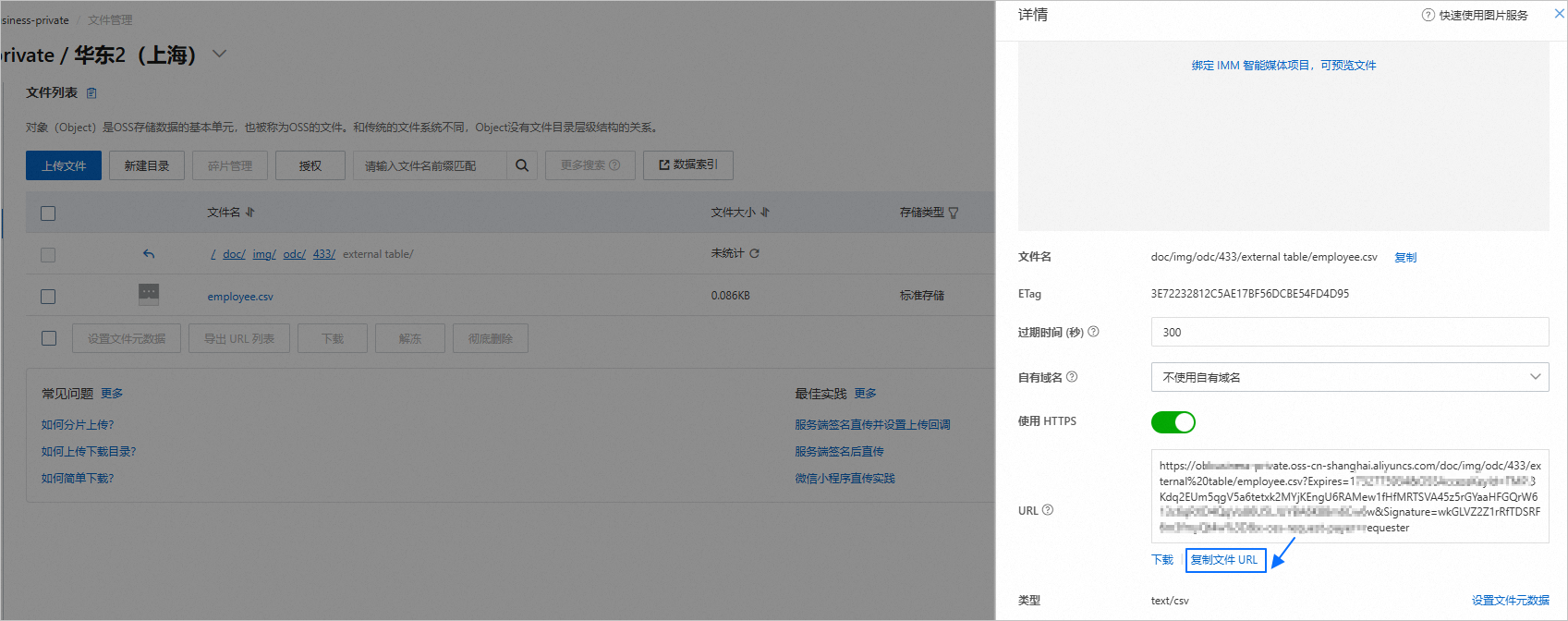Screen dimensions: 1568x621
Task: Click the employee.csv file type icon
Action: point(149,295)
